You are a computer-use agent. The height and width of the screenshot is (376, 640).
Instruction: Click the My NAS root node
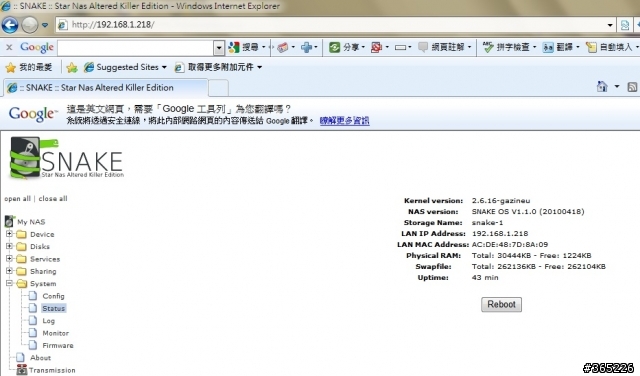click(31, 222)
